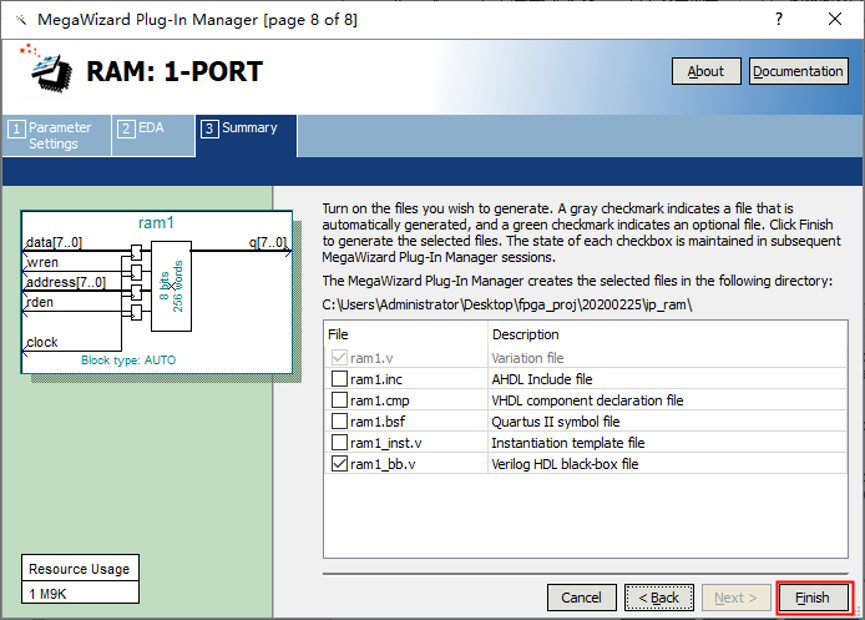The image size is (865, 620).
Task: Uncheck the ram1_bb.v black-box file
Action: (340, 464)
